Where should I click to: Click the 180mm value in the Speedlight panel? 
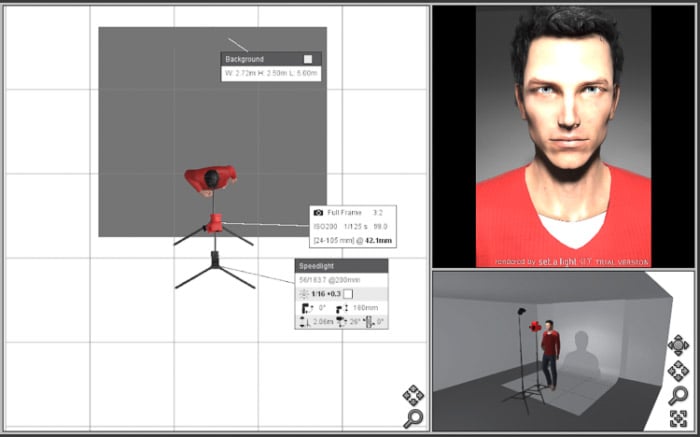(365, 308)
